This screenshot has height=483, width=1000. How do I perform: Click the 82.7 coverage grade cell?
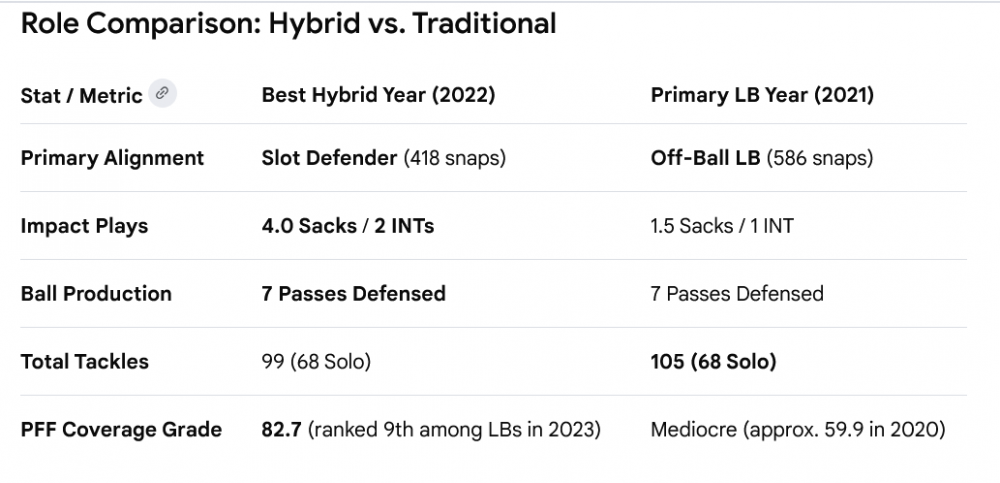[x=431, y=430]
